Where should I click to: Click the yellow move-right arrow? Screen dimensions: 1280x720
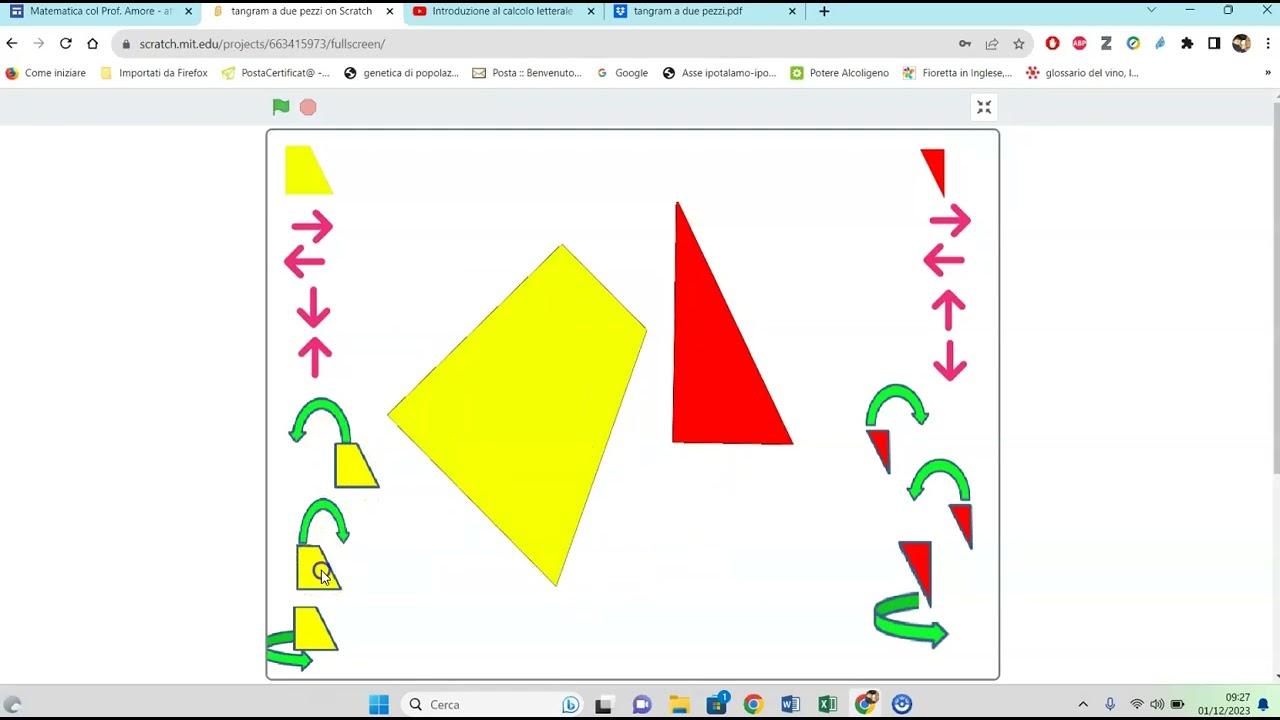pyautogui.click(x=311, y=226)
